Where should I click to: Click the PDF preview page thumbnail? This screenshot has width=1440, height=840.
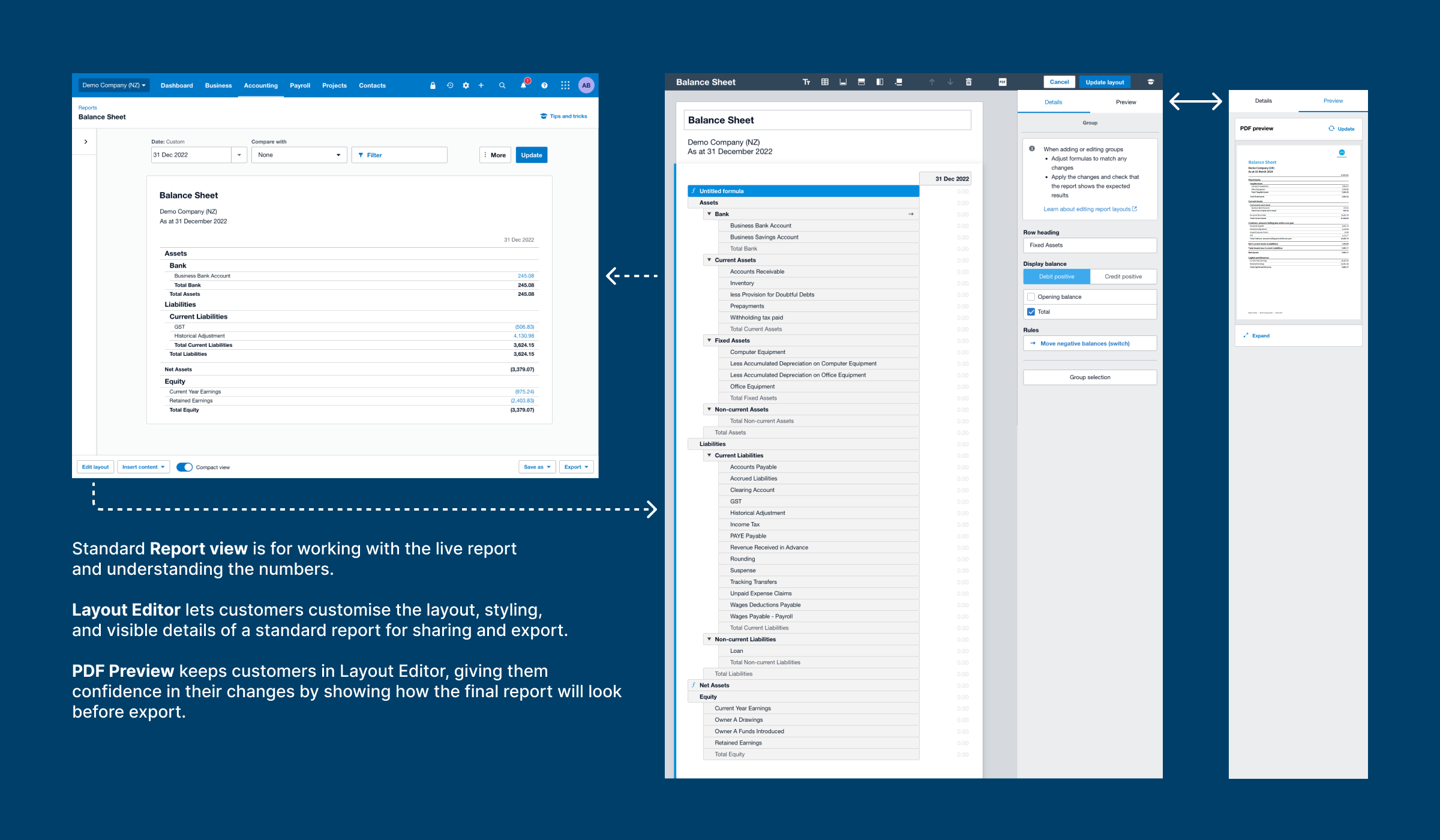point(1298,232)
